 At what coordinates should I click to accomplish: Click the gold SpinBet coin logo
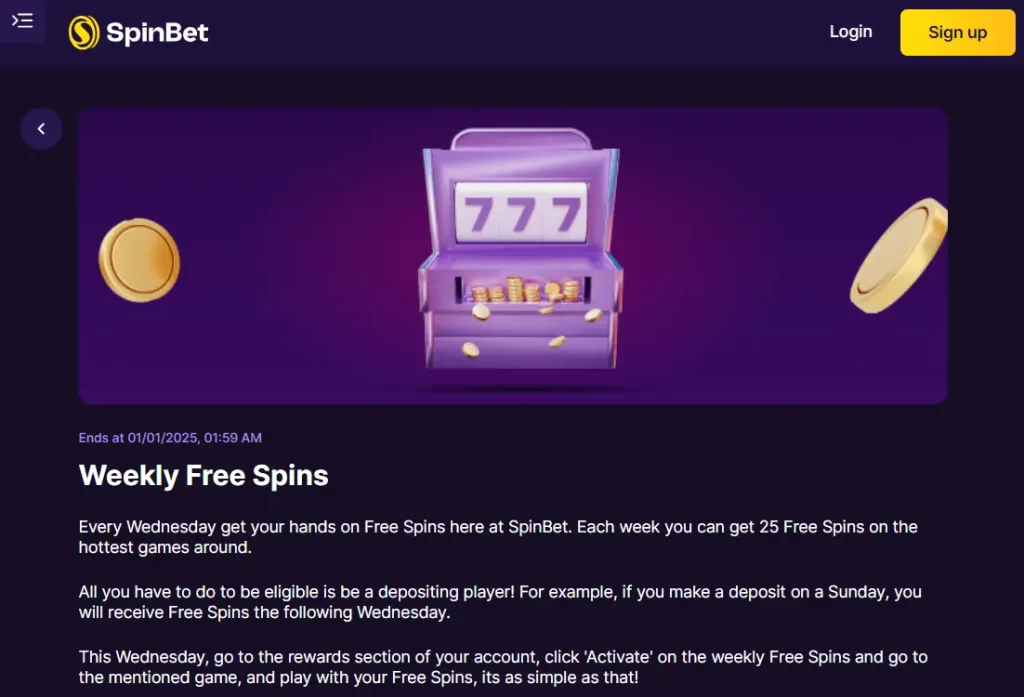[x=84, y=31]
